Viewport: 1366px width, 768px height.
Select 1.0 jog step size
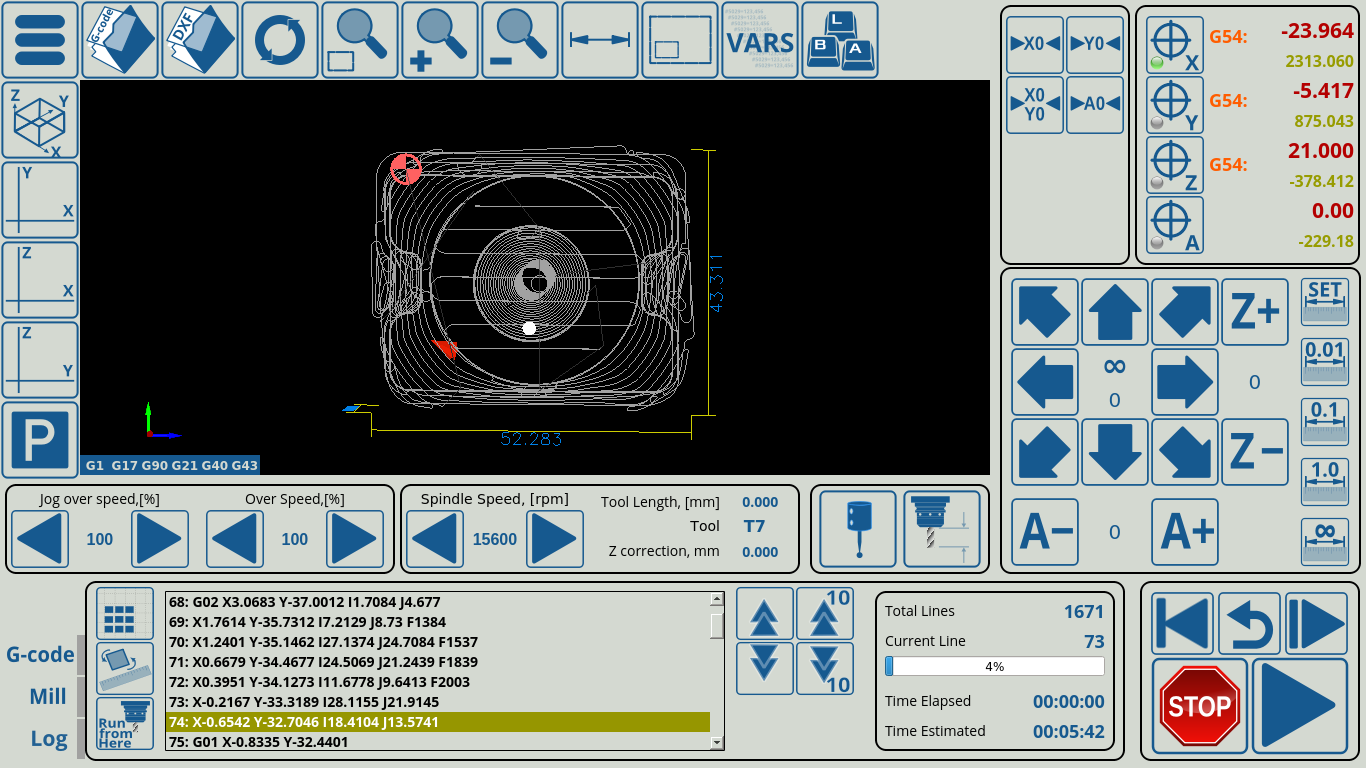[1324, 481]
